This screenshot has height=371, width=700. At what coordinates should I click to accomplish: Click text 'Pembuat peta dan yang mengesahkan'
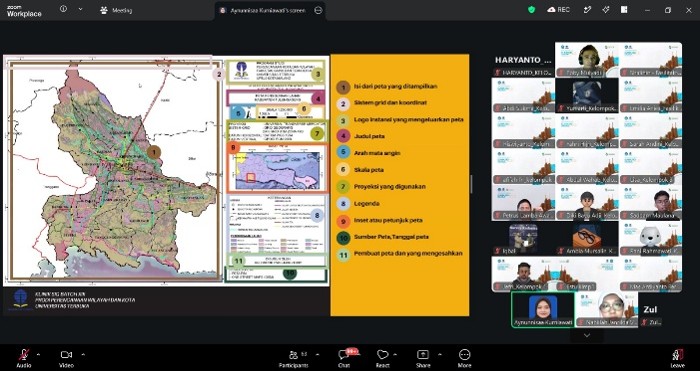pos(408,254)
